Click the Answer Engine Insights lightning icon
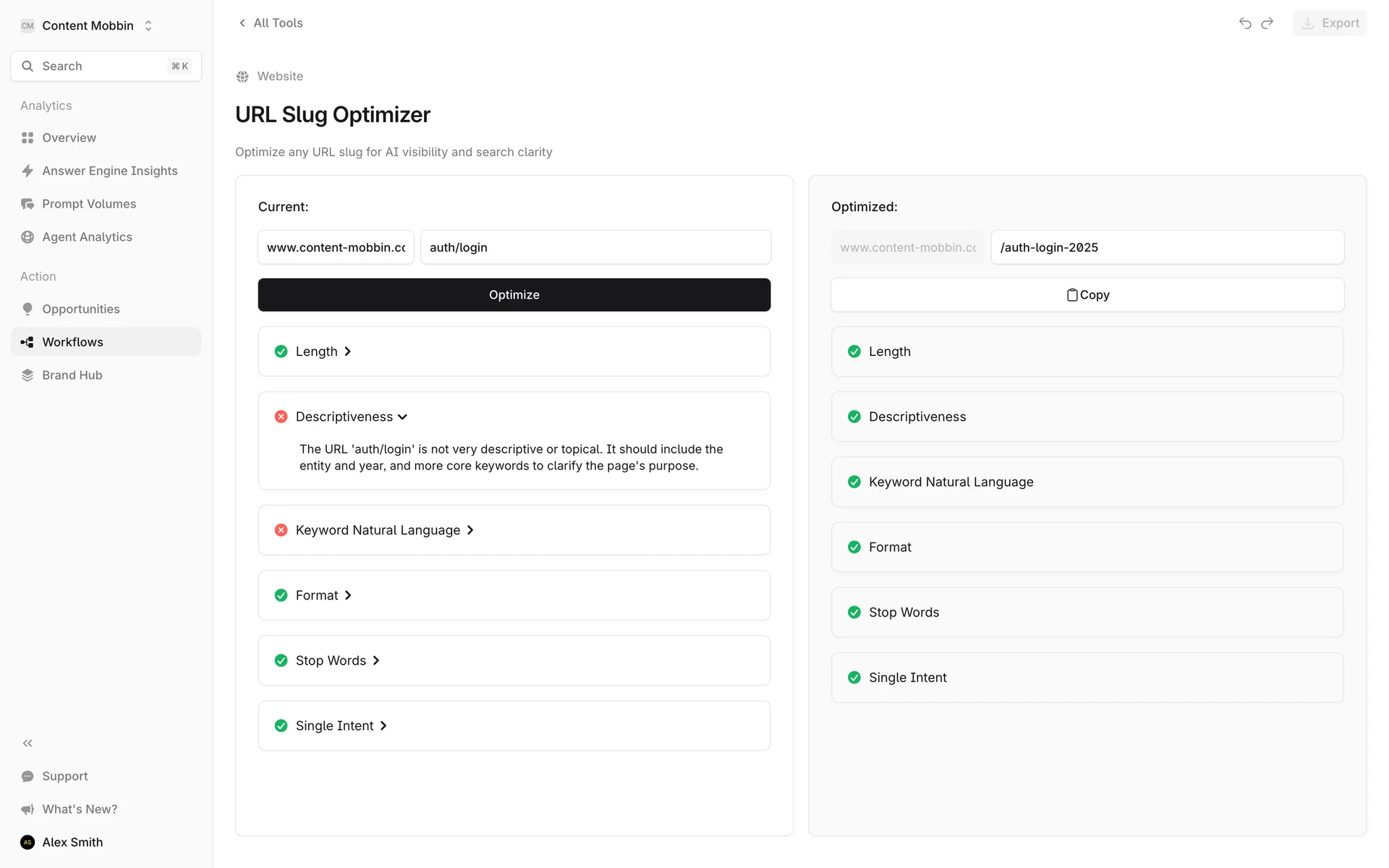Viewport: 1389px width, 868px height. (x=27, y=171)
